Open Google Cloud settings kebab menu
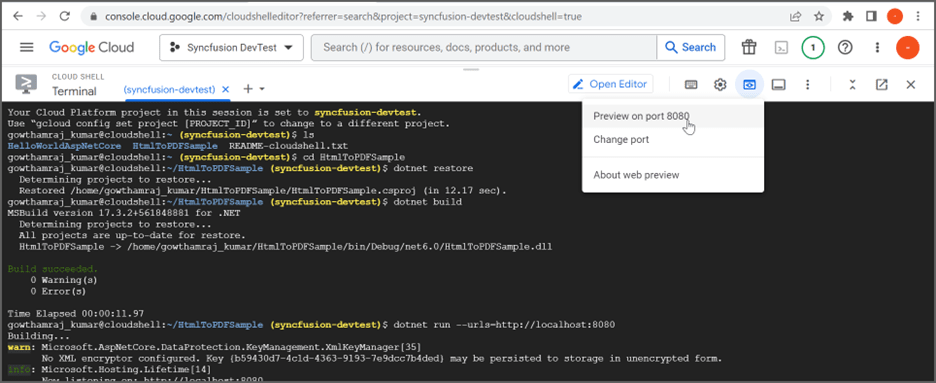This screenshot has width=936, height=383. tap(877, 48)
